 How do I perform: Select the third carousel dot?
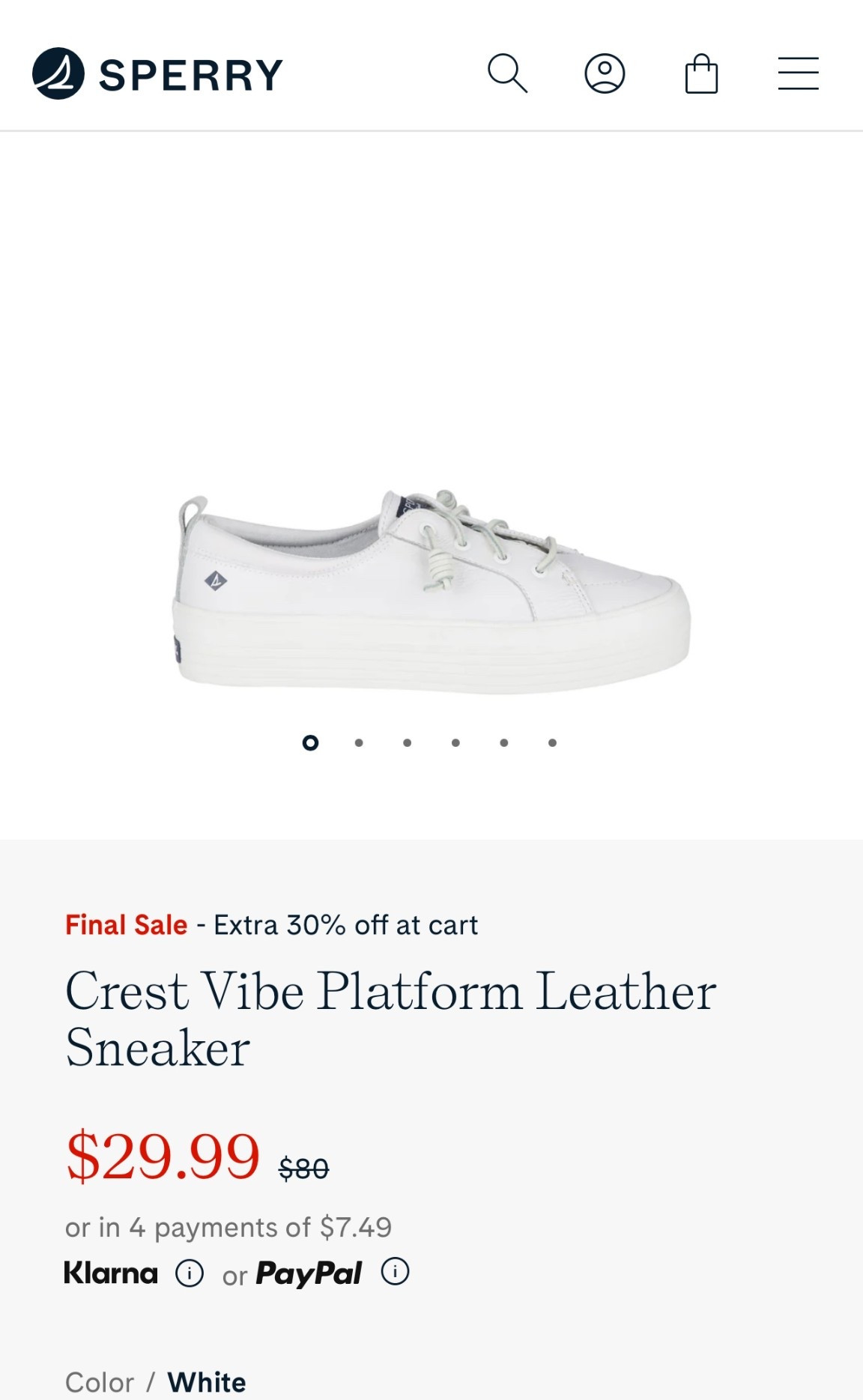[x=407, y=742]
